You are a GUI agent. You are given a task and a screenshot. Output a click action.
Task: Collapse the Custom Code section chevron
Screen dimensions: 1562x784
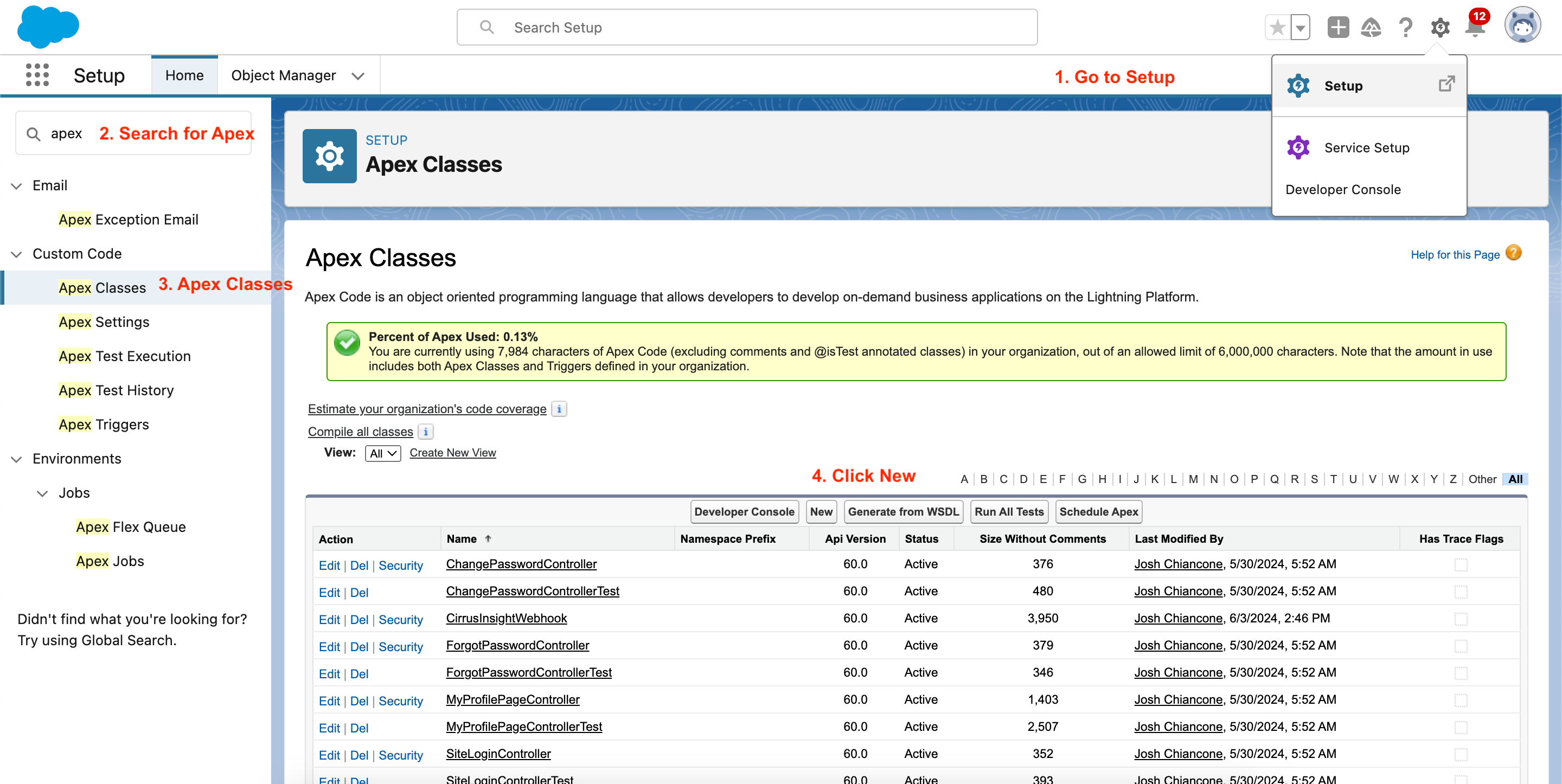17,255
